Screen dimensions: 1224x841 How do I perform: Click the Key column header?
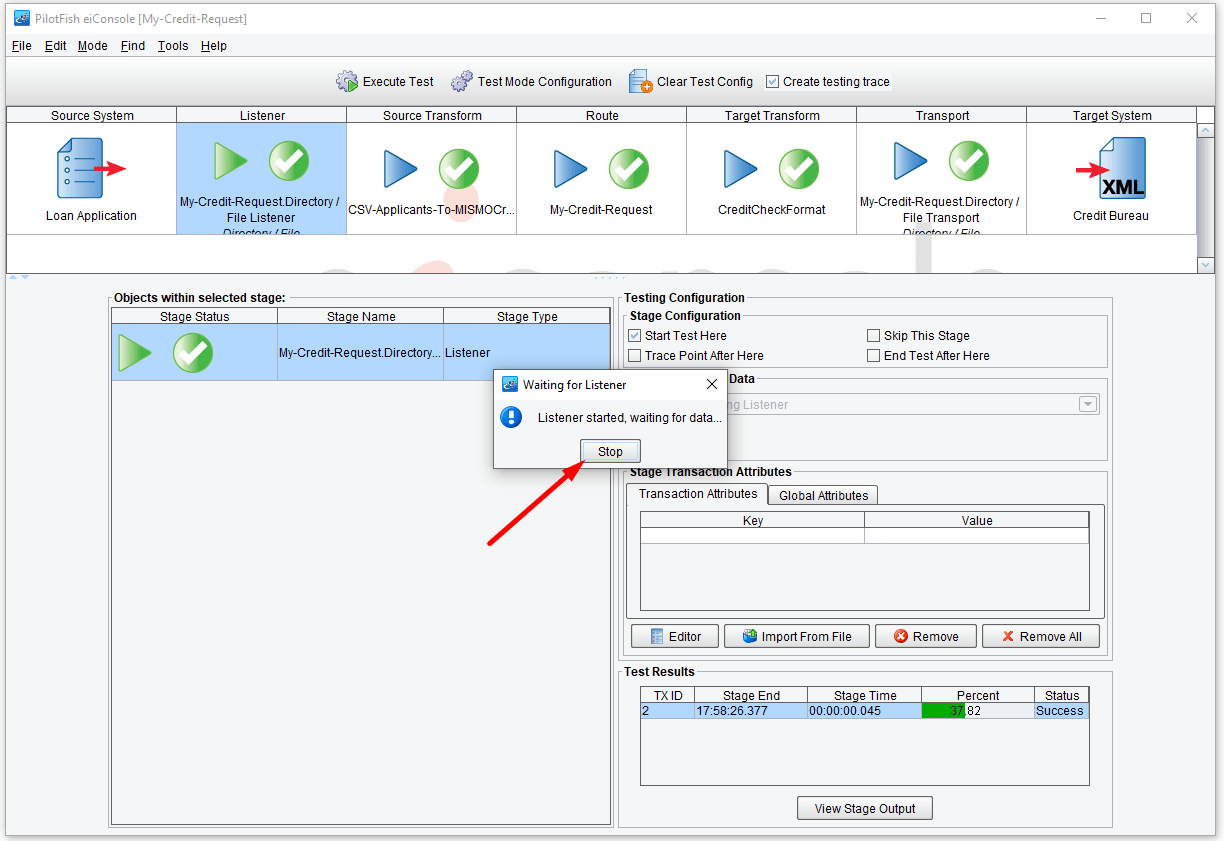[753, 521]
